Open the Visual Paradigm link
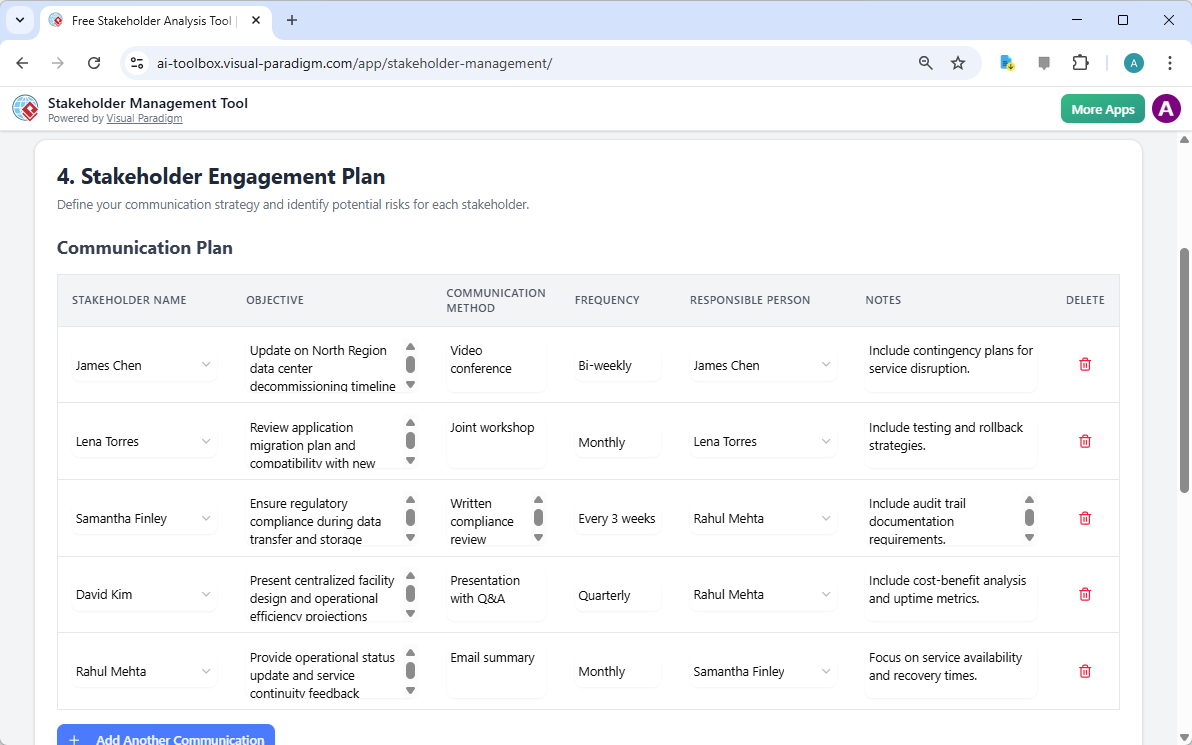 [144, 118]
